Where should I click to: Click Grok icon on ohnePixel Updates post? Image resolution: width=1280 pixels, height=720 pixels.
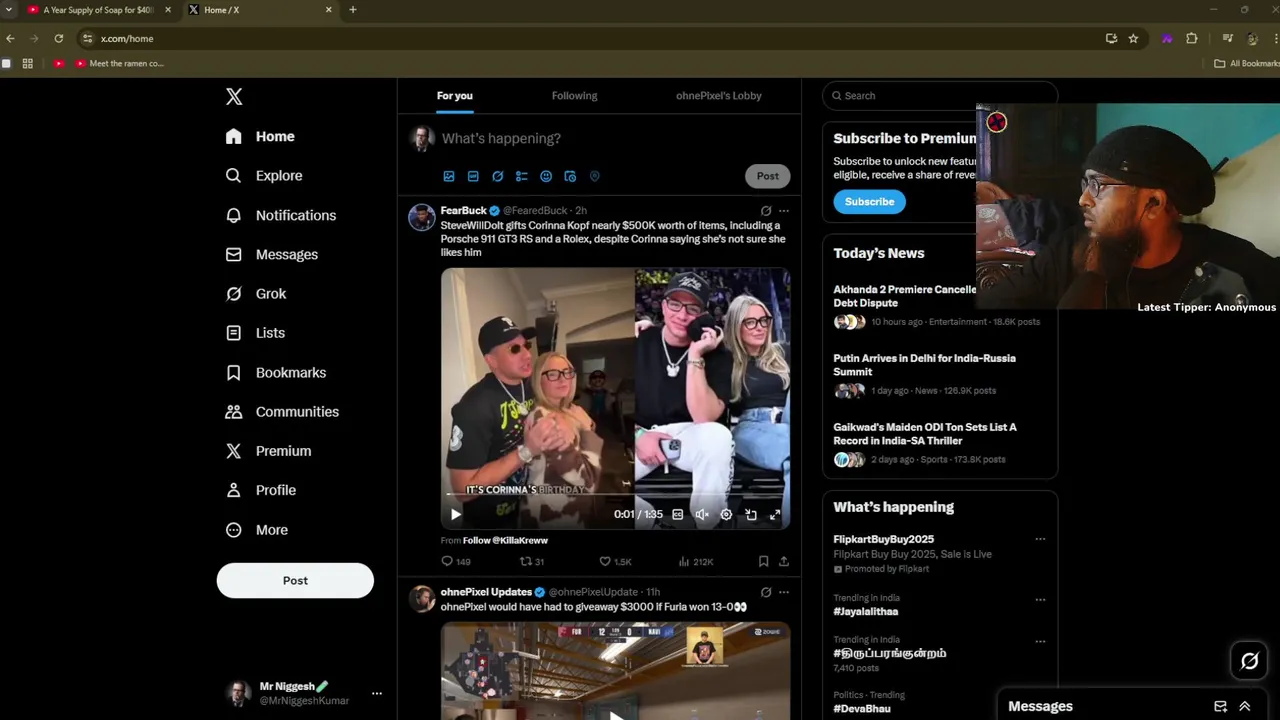[765, 592]
